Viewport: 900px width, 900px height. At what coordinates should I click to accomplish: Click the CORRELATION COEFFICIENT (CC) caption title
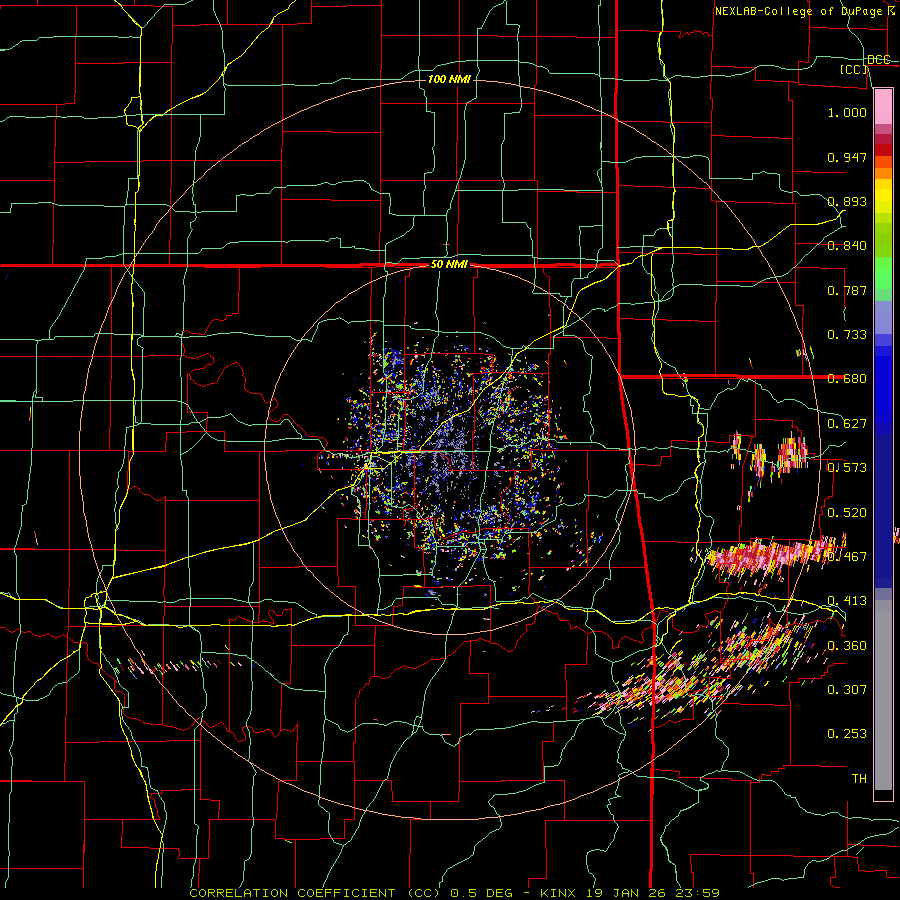(315, 893)
